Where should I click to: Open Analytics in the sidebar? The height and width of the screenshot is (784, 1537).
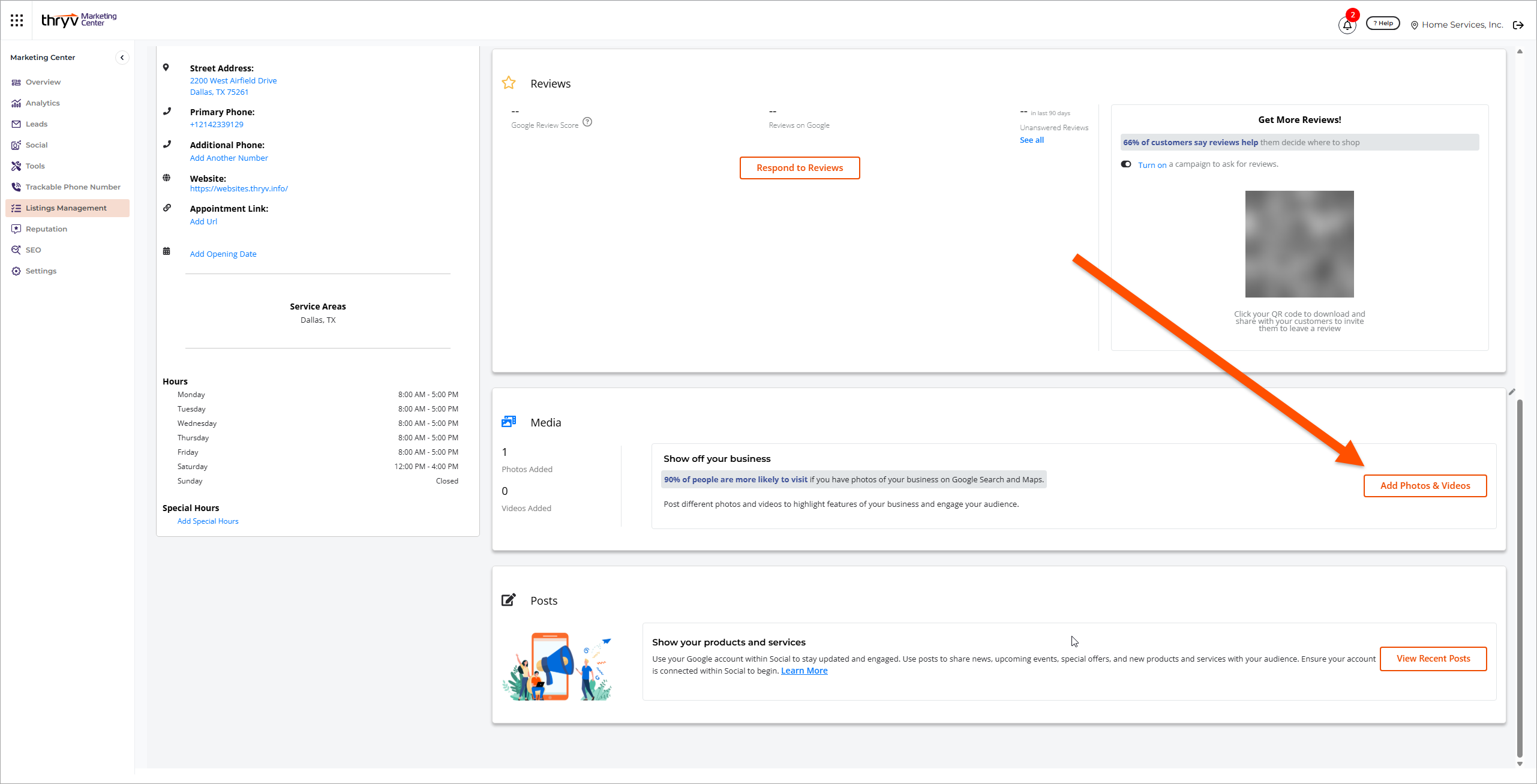(x=43, y=103)
